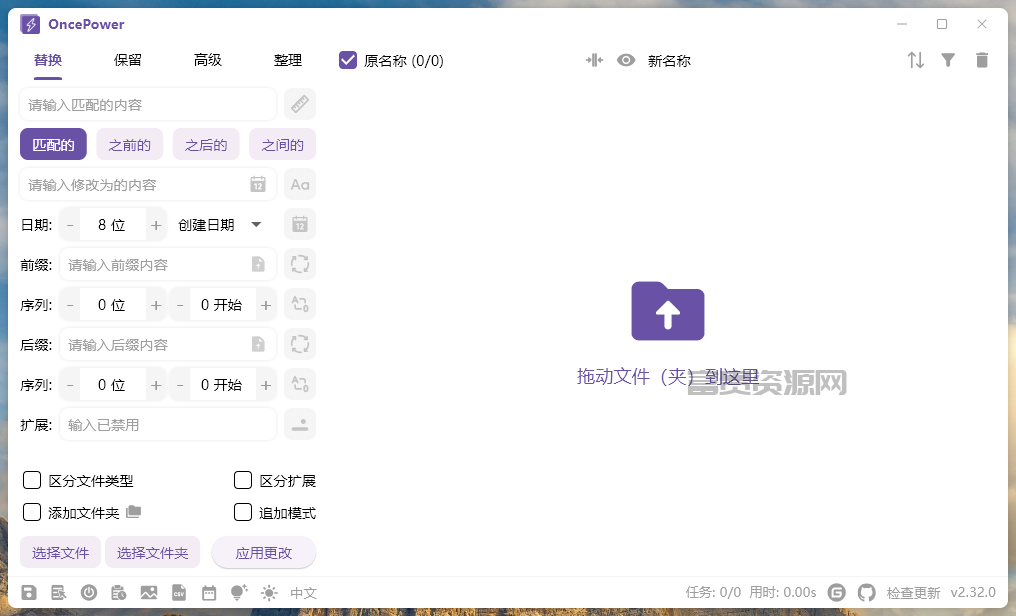Click the 检查更新 link
Image resolution: width=1016 pixels, height=616 pixels.
pos(913,593)
